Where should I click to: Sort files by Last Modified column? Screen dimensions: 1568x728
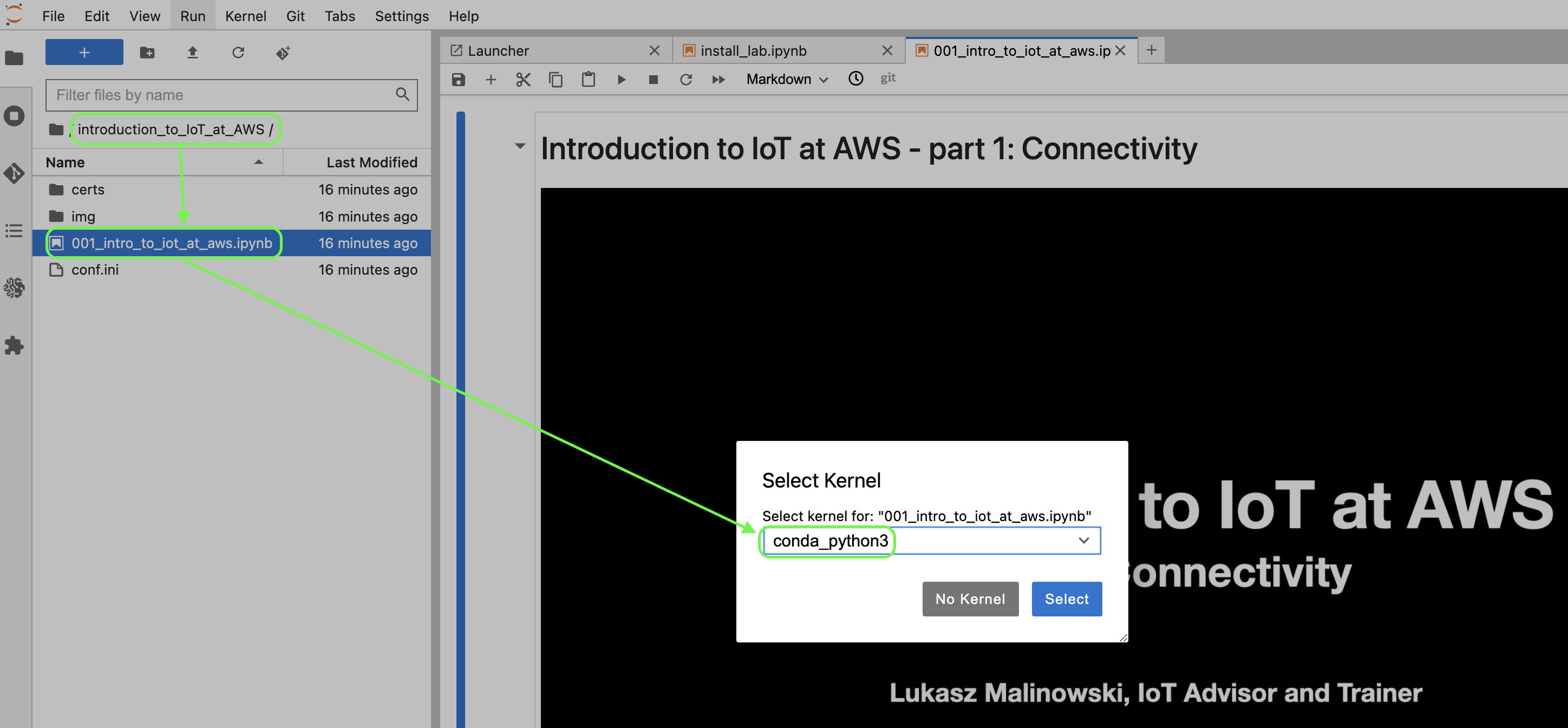pyautogui.click(x=357, y=162)
